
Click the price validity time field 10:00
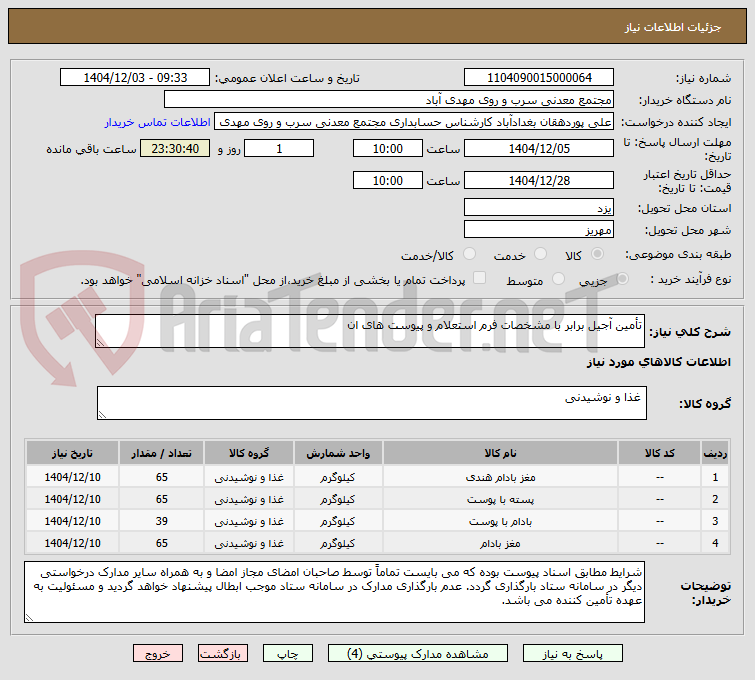(388, 180)
